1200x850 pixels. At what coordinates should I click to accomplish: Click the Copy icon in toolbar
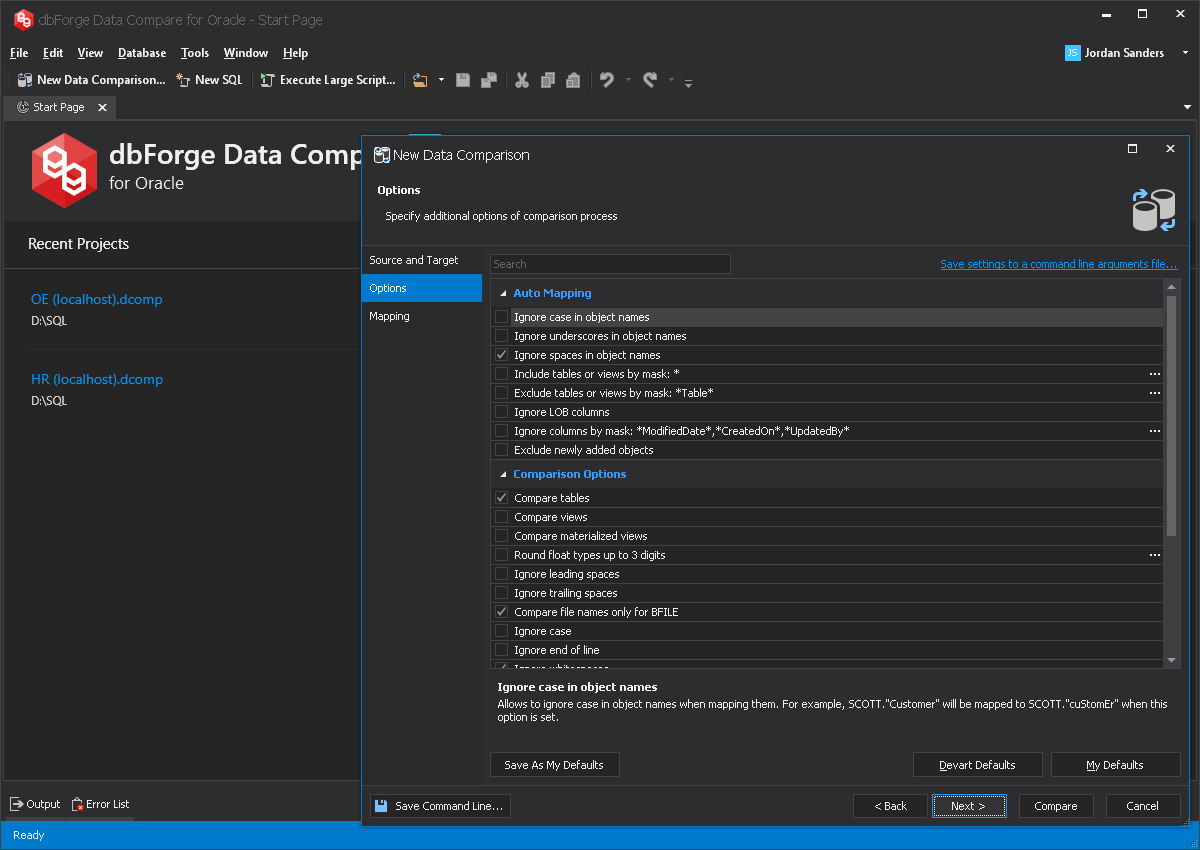(547, 80)
